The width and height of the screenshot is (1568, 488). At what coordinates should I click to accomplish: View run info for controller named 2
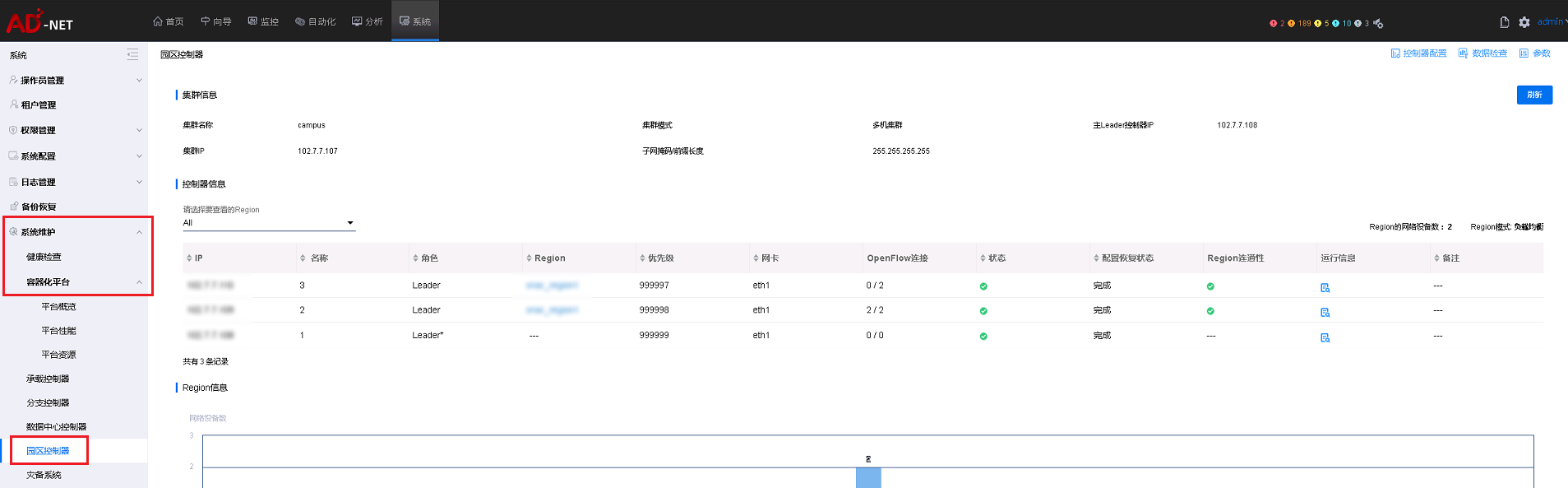[x=1325, y=312]
